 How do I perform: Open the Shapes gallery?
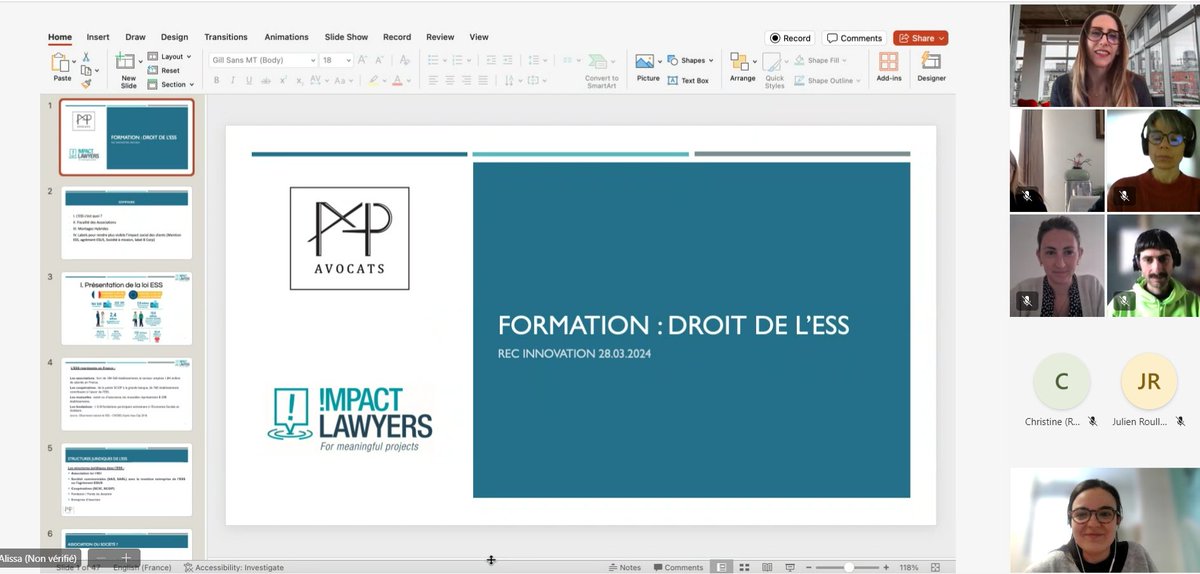690,60
